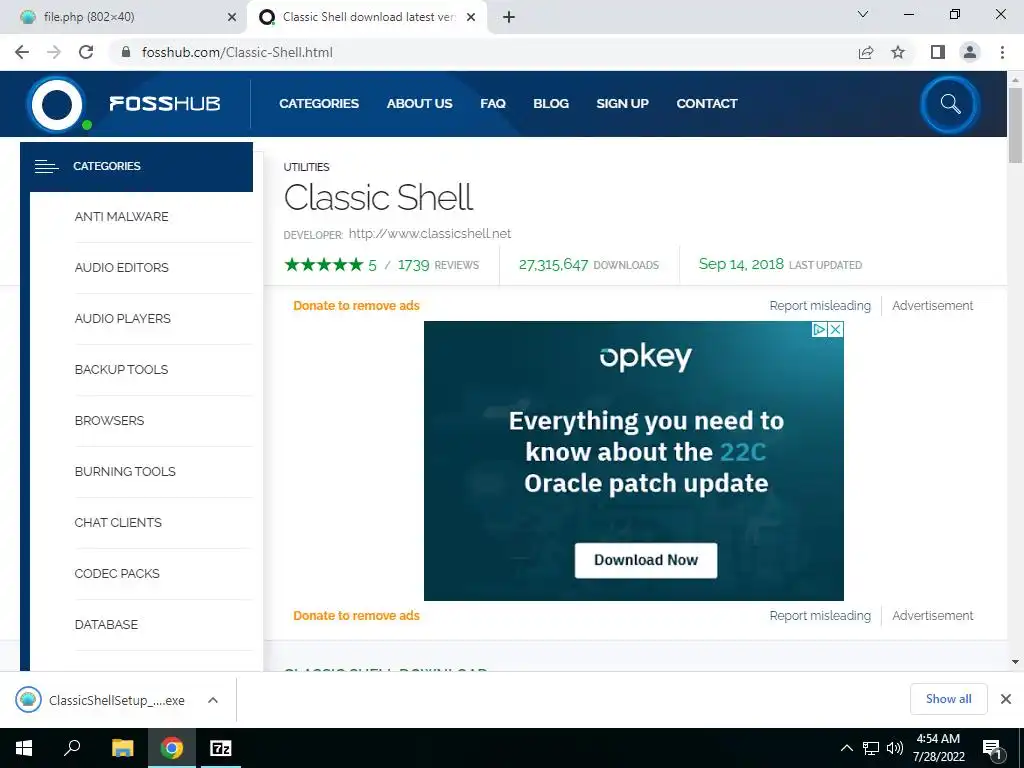Screen dimensions: 1024x768
Task: Select CHAT CLIENTS category
Action: click(x=118, y=522)
